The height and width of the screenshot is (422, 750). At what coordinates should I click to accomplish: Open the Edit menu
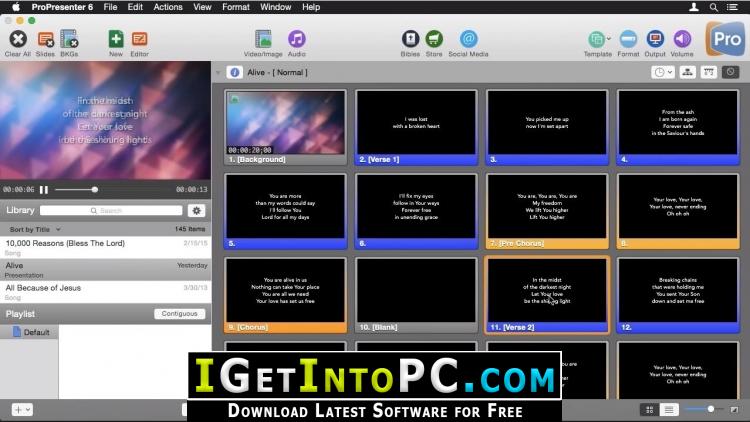pos(135,7)
